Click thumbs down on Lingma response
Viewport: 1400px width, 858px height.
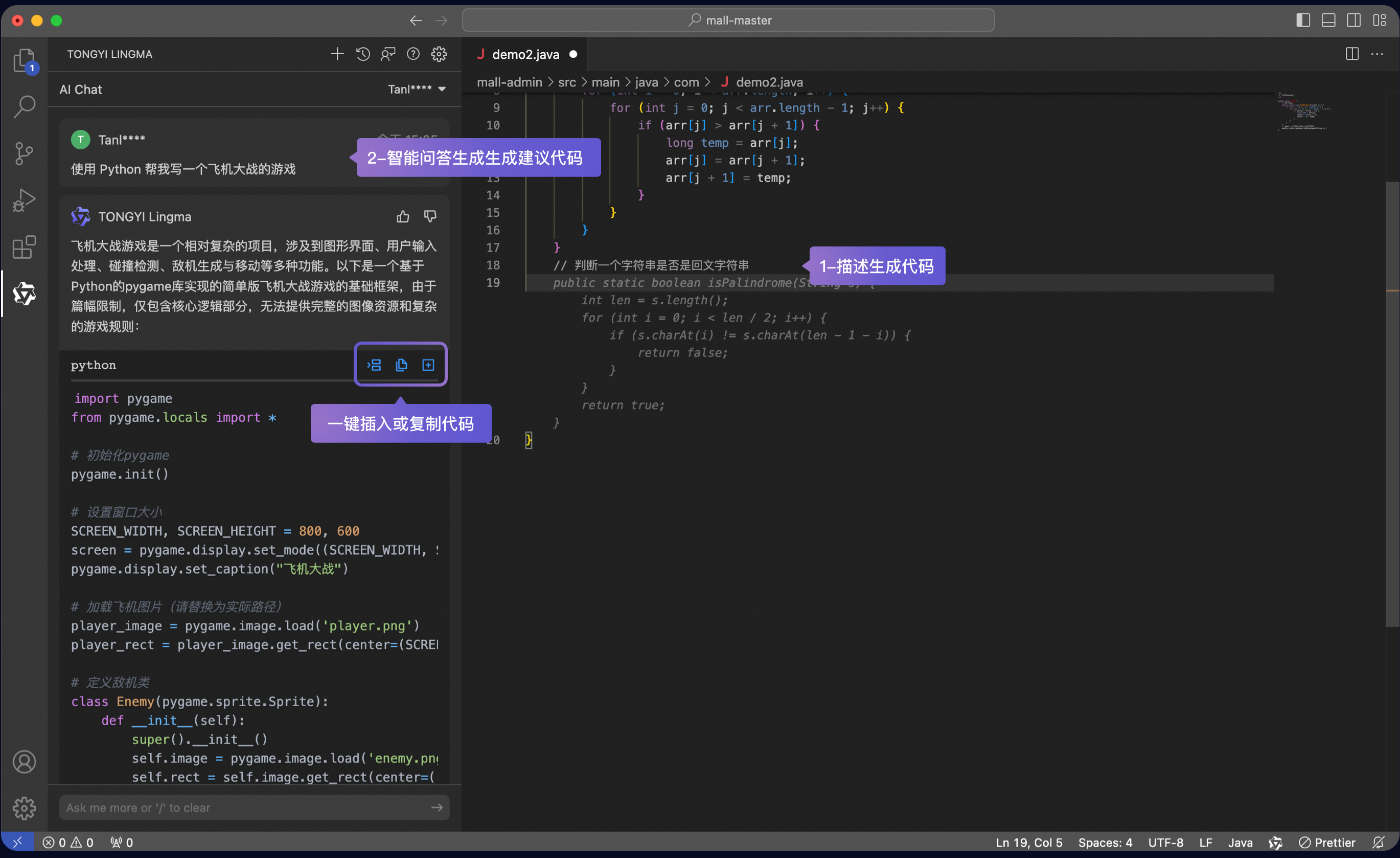[x=430, y=216]
